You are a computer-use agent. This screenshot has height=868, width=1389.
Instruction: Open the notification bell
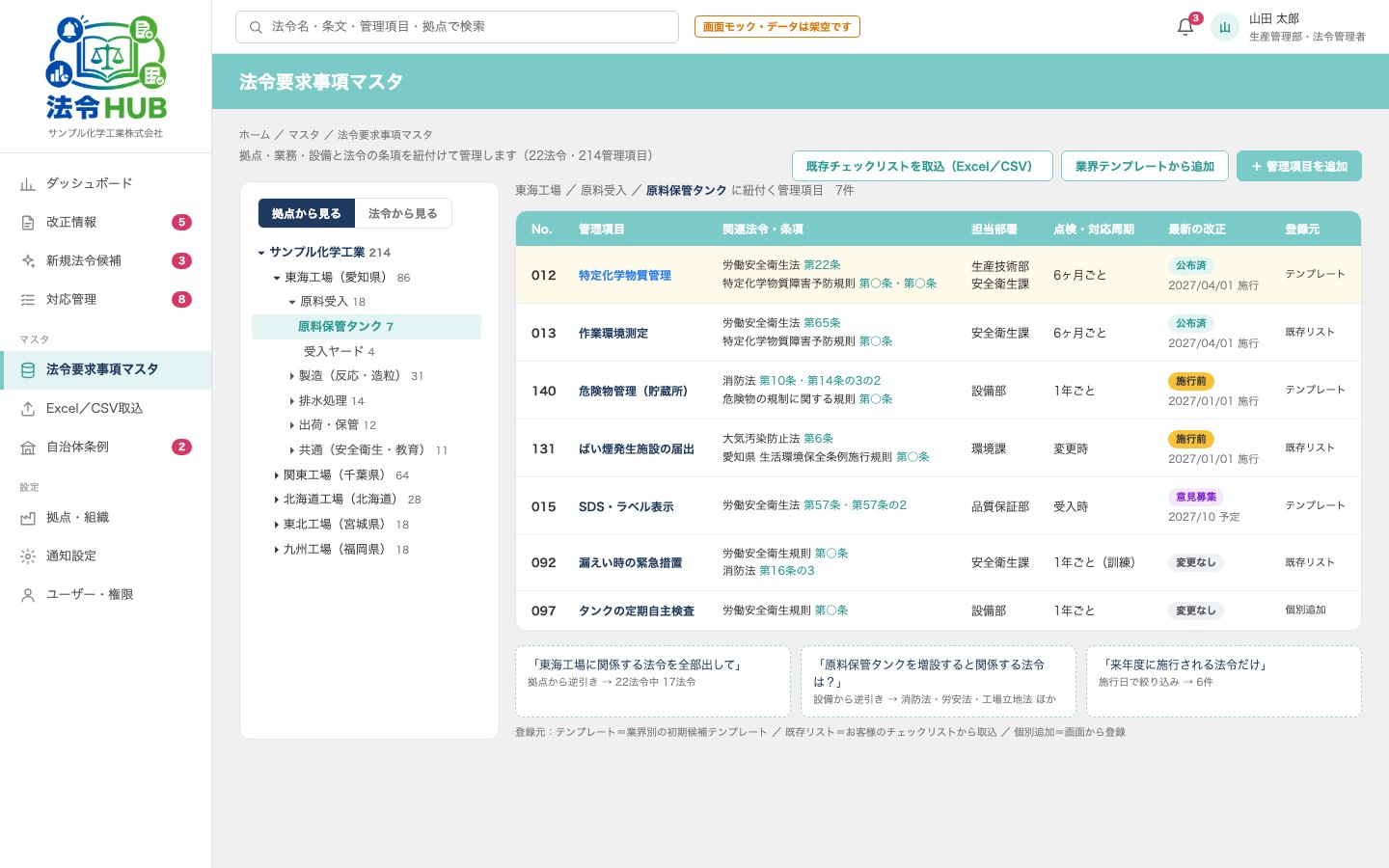pyautogui.click(x=1185, y=27)
